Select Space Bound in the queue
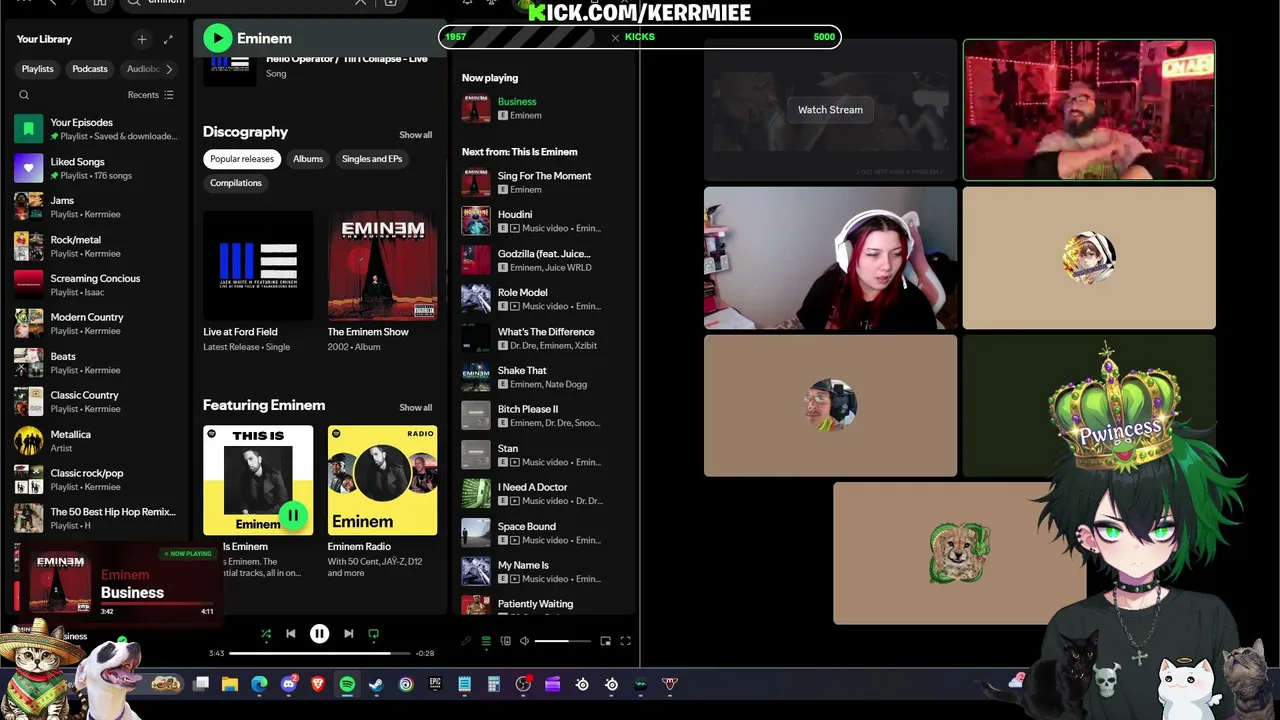The height and width of the screenshot is (720, 1280). (545, 533)
